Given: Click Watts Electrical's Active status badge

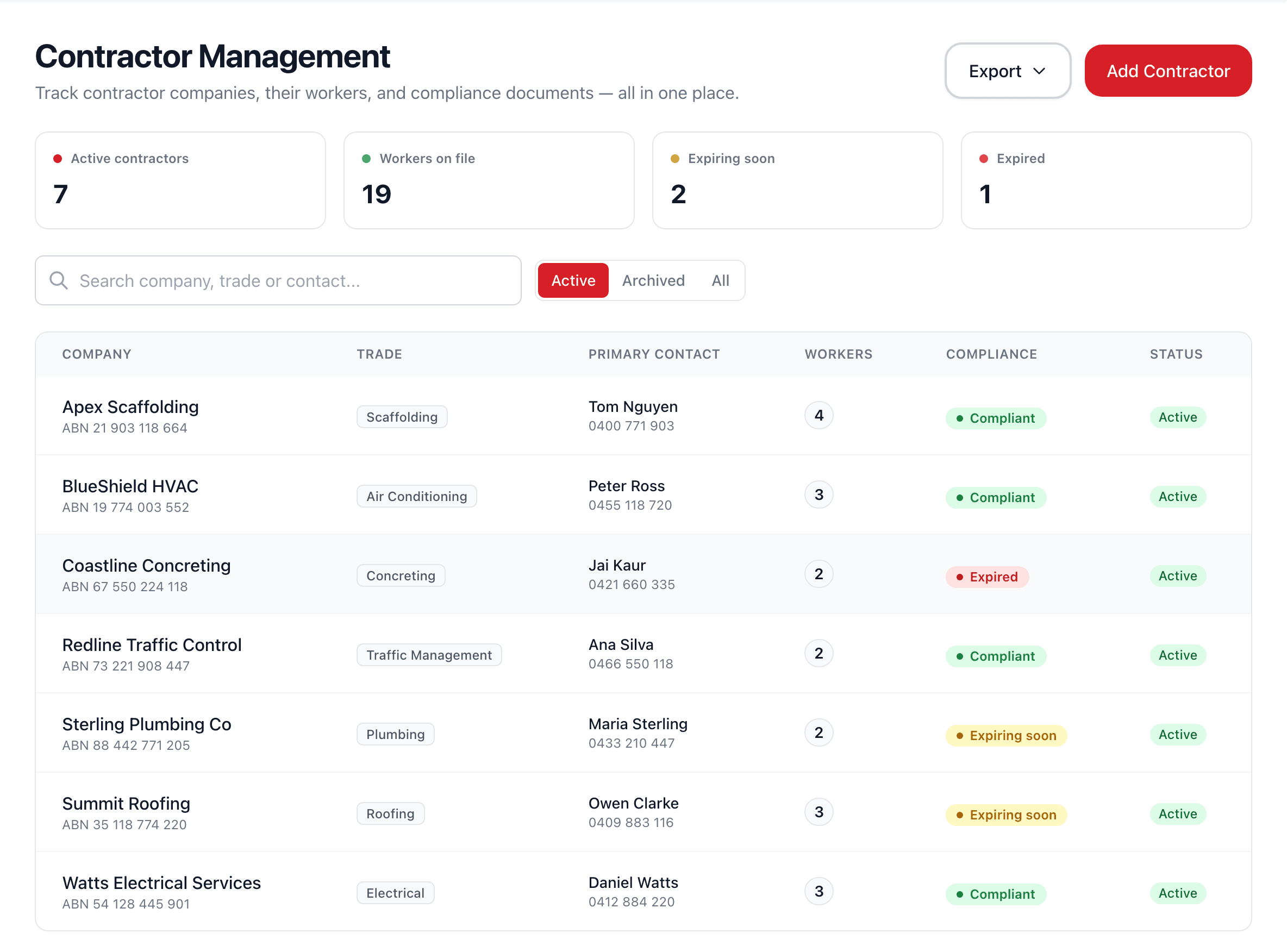Looking at the screenshot, I should click(x=1178, y=893).
